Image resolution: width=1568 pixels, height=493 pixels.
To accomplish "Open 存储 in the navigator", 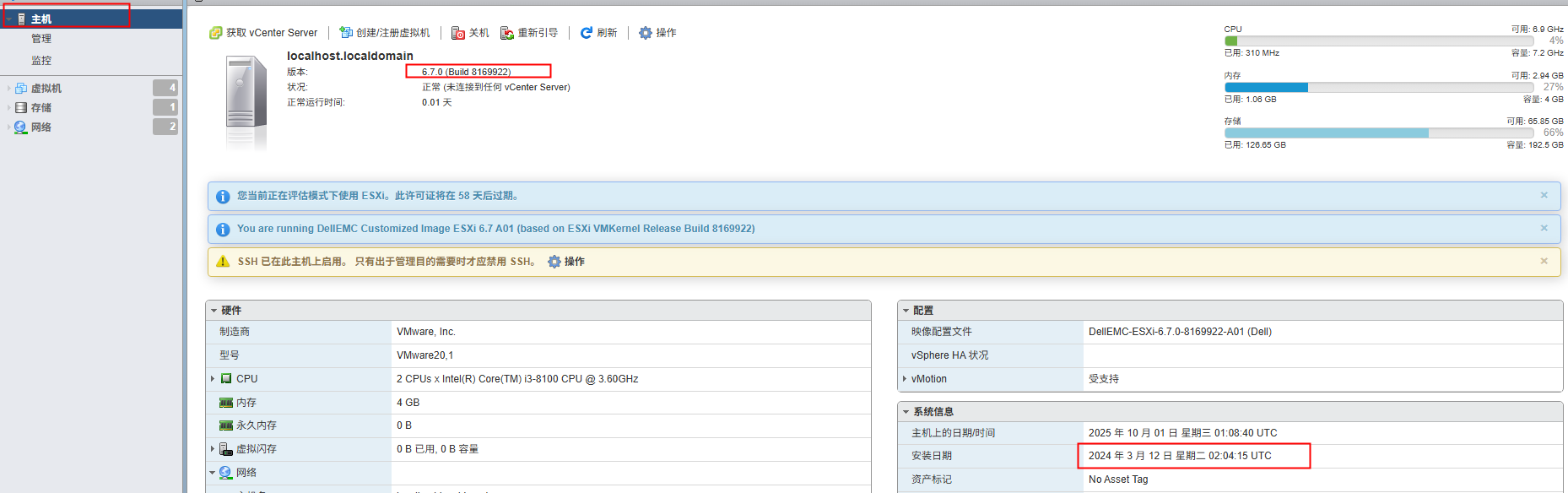I will 41,107.
